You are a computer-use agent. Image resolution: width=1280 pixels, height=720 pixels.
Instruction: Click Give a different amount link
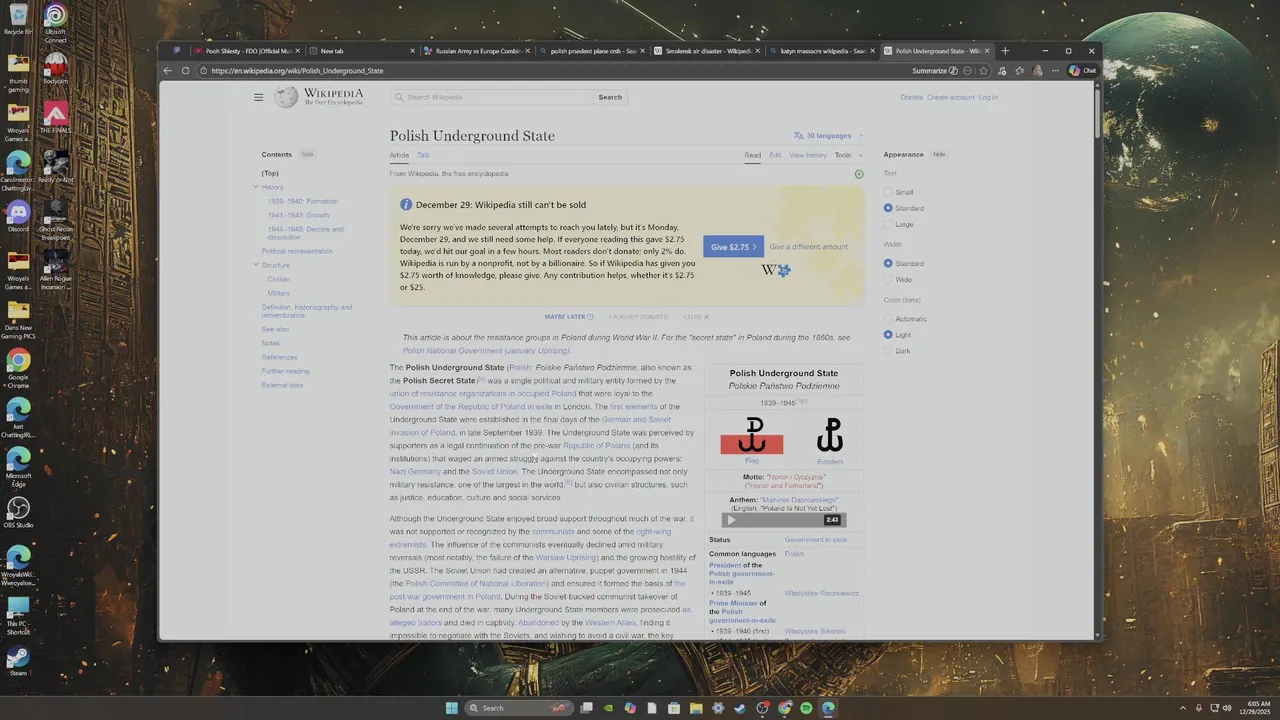808,247
